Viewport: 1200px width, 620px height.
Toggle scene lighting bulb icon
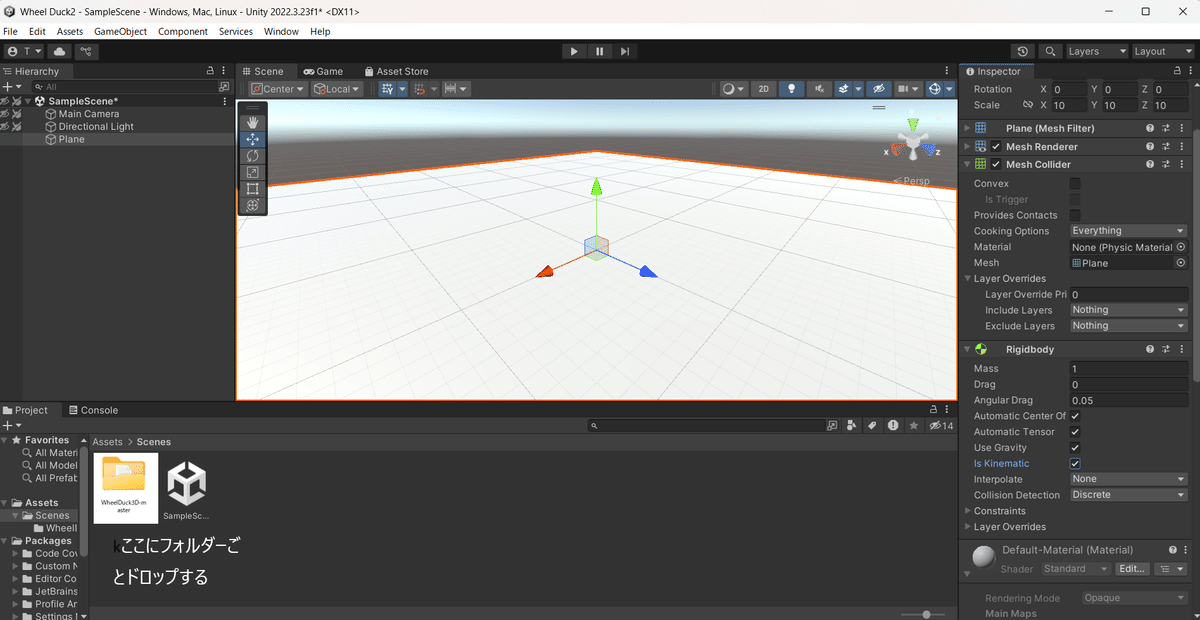click(x=792, y=89)
